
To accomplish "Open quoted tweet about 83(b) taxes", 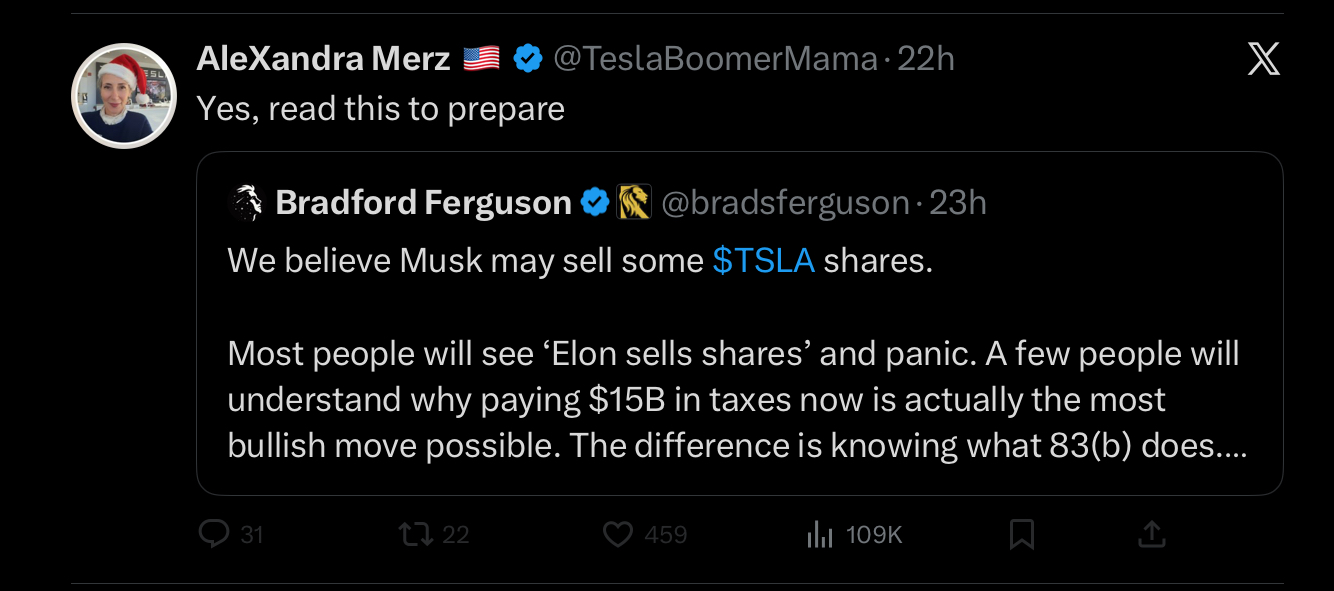I will [738, 400].
